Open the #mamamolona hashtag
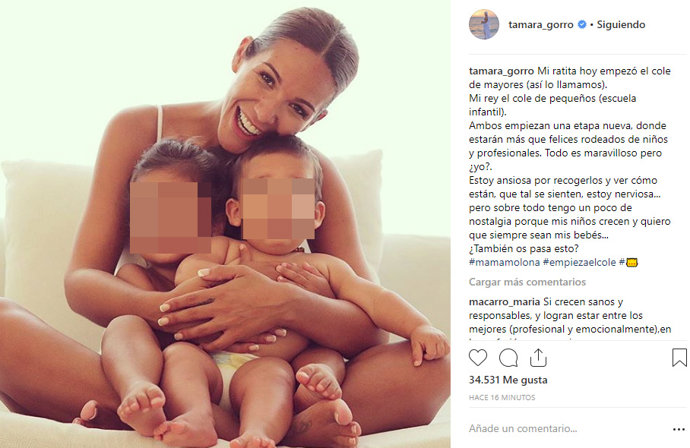Image resolution: width=690 pixels, height=448 pixels. coord(504,263)
